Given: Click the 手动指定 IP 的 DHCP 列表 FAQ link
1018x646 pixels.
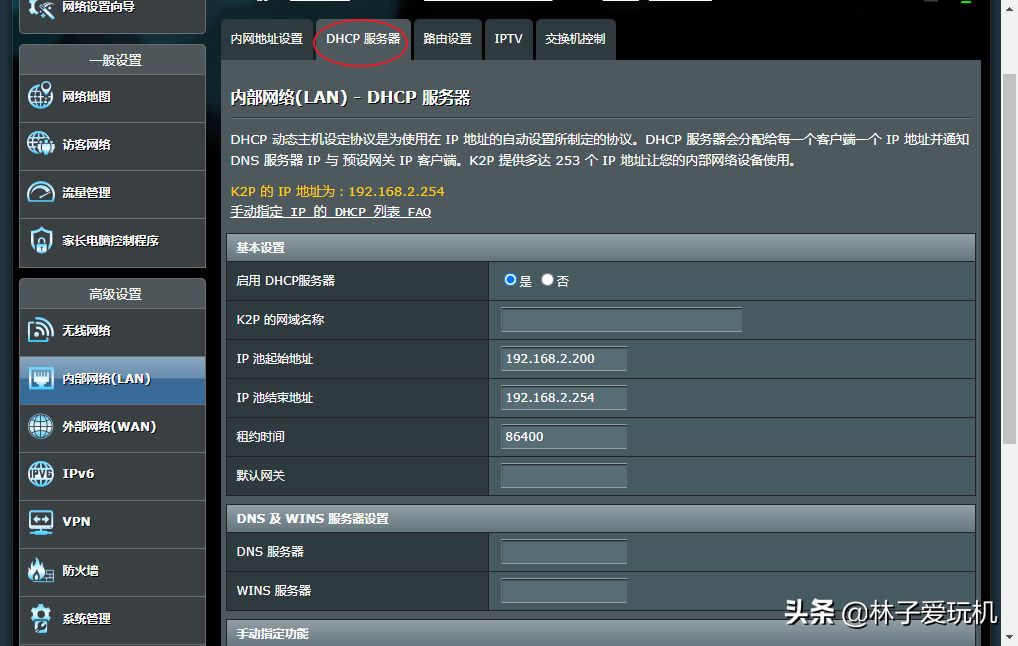Looking at the screenshot, I should coord(331,212).
